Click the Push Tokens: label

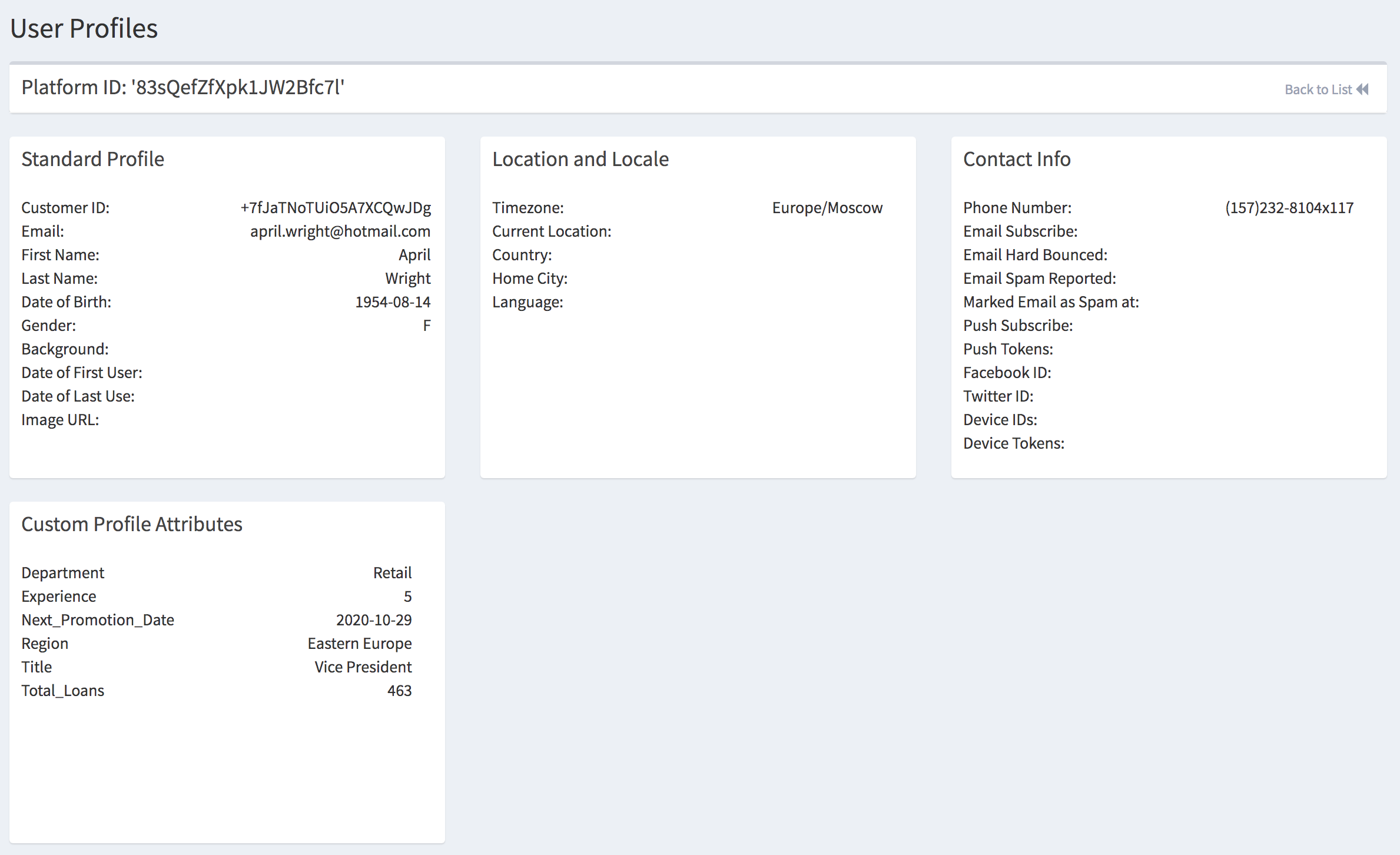1008,349
